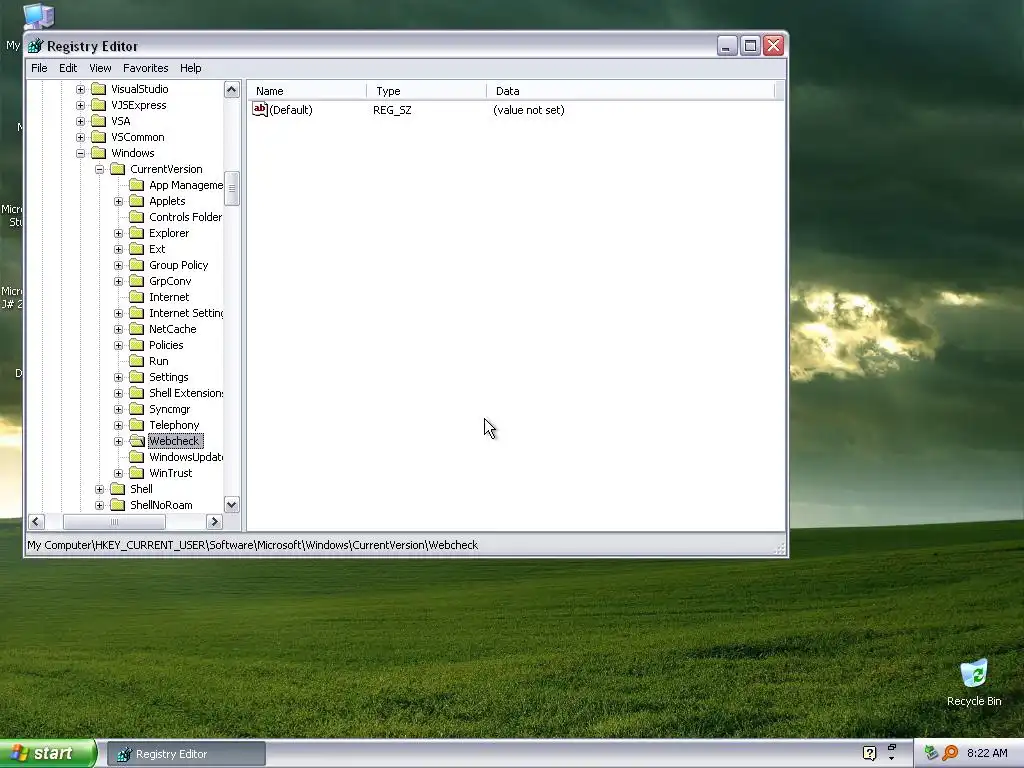This screenshot has height=768, width=1024.
Task: Expand the Syncmgr key
Action: click(x=118, y=409)
